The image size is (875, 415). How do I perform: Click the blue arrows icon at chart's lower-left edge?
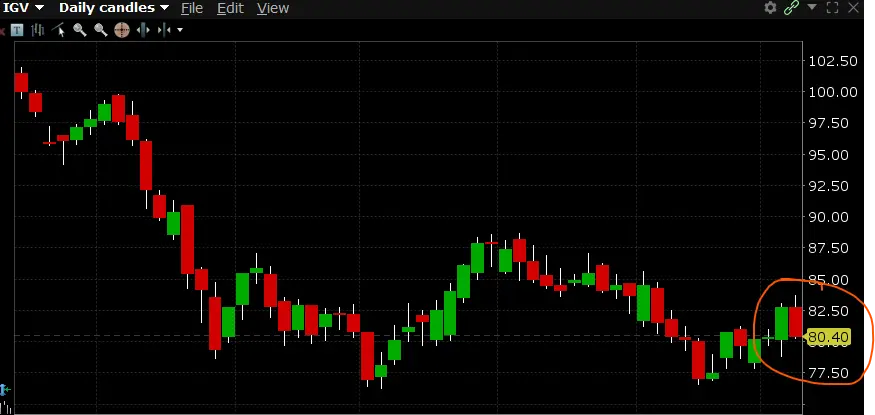coord(5,389)
